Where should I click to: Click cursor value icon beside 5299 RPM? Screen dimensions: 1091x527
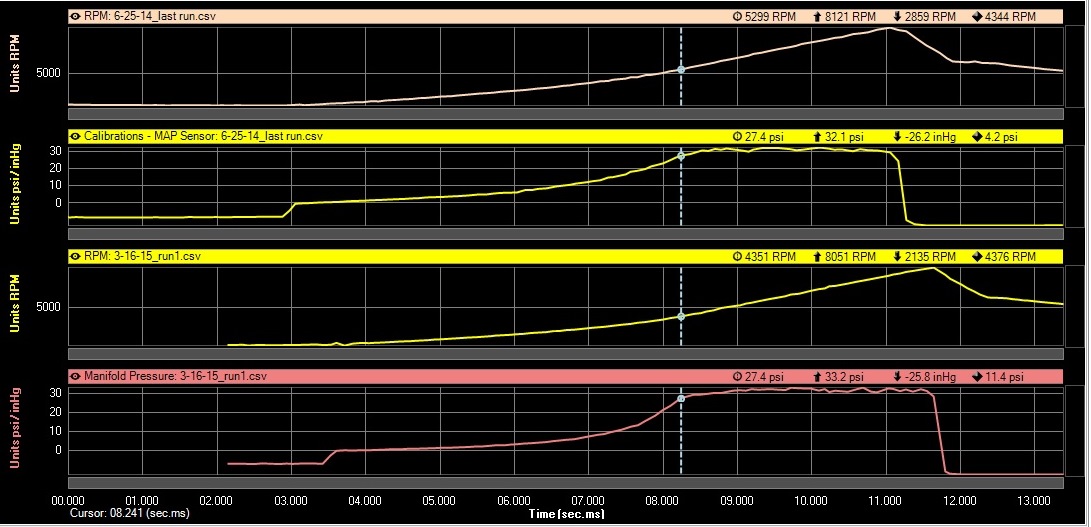click(x=737, y=17)
